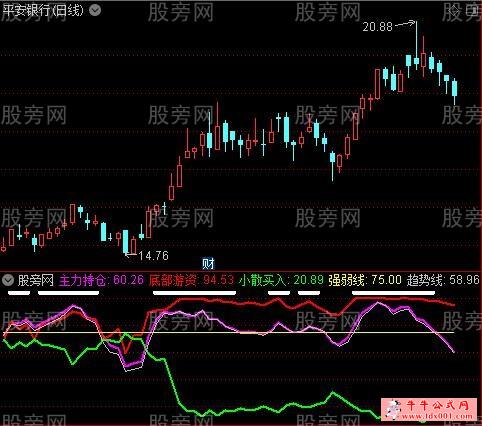Click the 财 marker below the chart
This screenshot has width=482, height=426.
(208, 264)
